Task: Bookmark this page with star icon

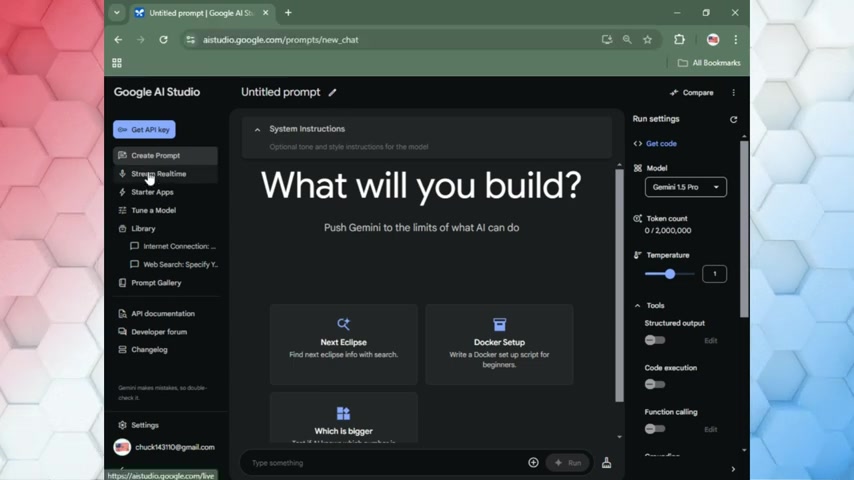Action: coord(648,40)
